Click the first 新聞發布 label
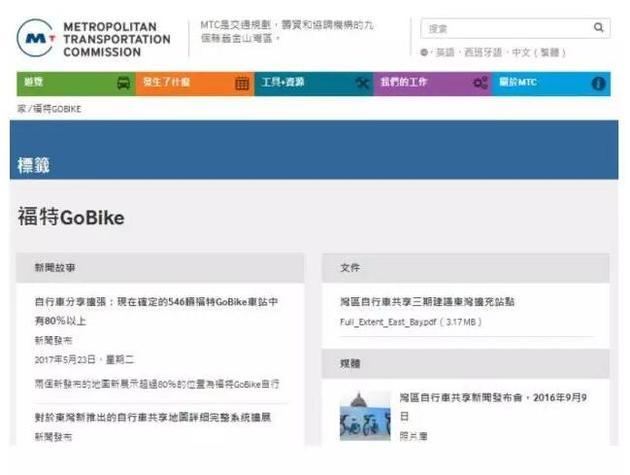The height and width of the screenshot is (475, 630). pos(53,340)
